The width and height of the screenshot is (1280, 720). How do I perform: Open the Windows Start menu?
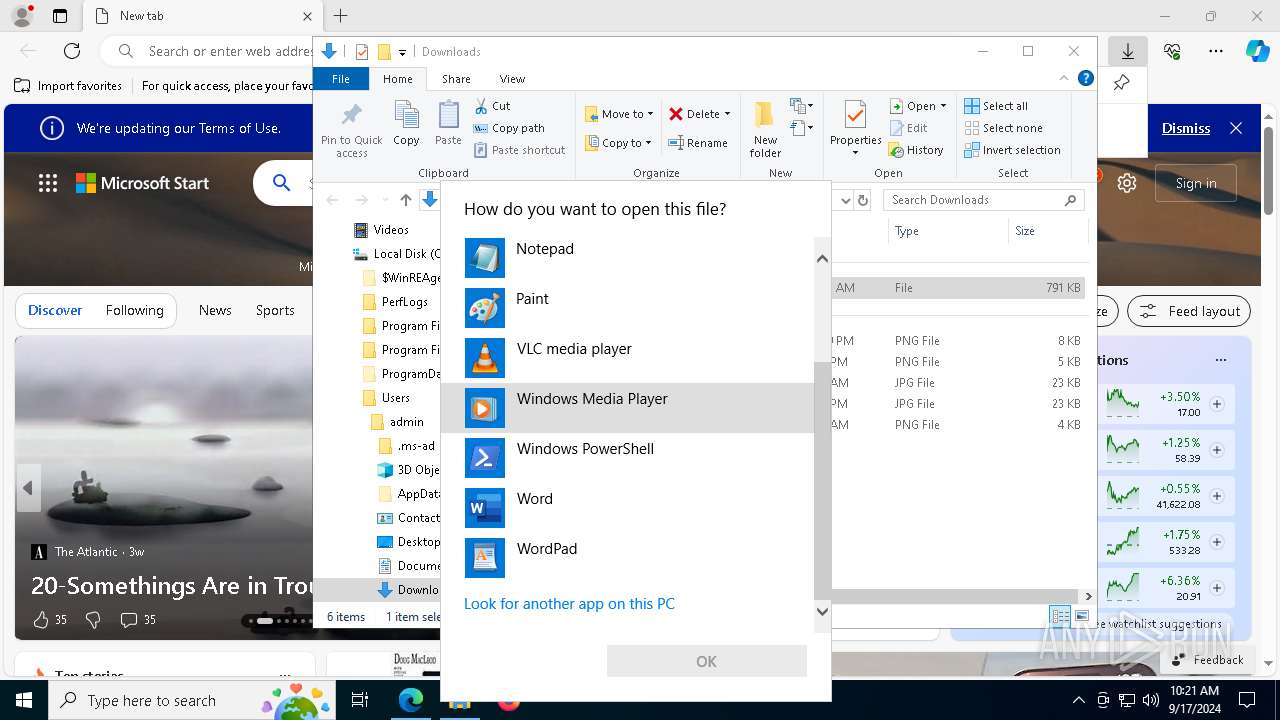pyautogui.click(x=24, y=700)
